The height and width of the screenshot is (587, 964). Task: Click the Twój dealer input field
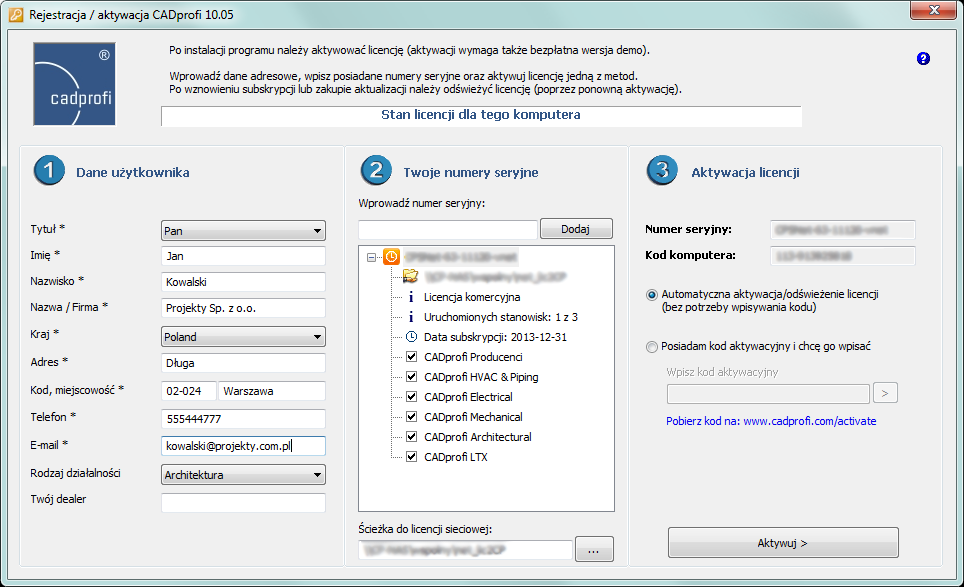pos(243,502)
